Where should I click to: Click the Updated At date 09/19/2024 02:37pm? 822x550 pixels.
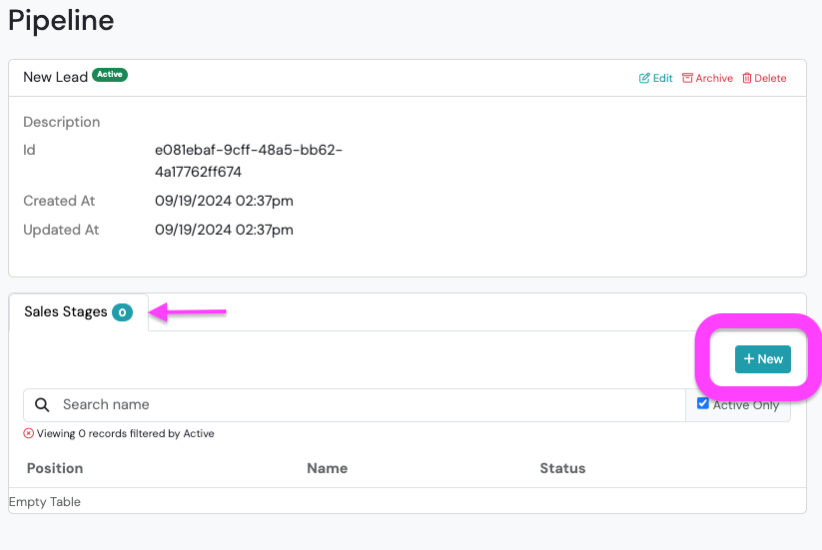click(x=224, y=230)
